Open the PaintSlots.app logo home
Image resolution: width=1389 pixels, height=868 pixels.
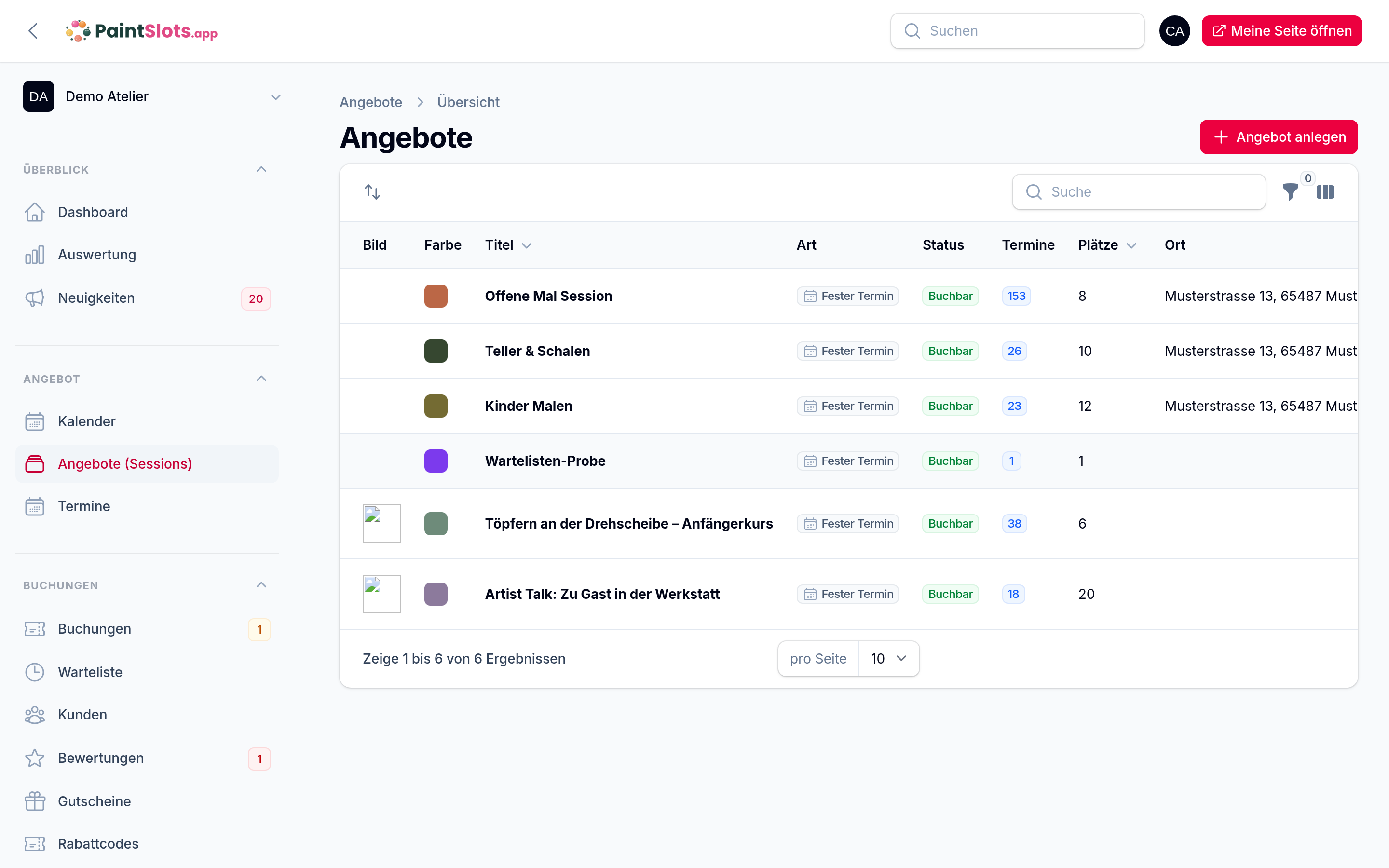[141, 31]
